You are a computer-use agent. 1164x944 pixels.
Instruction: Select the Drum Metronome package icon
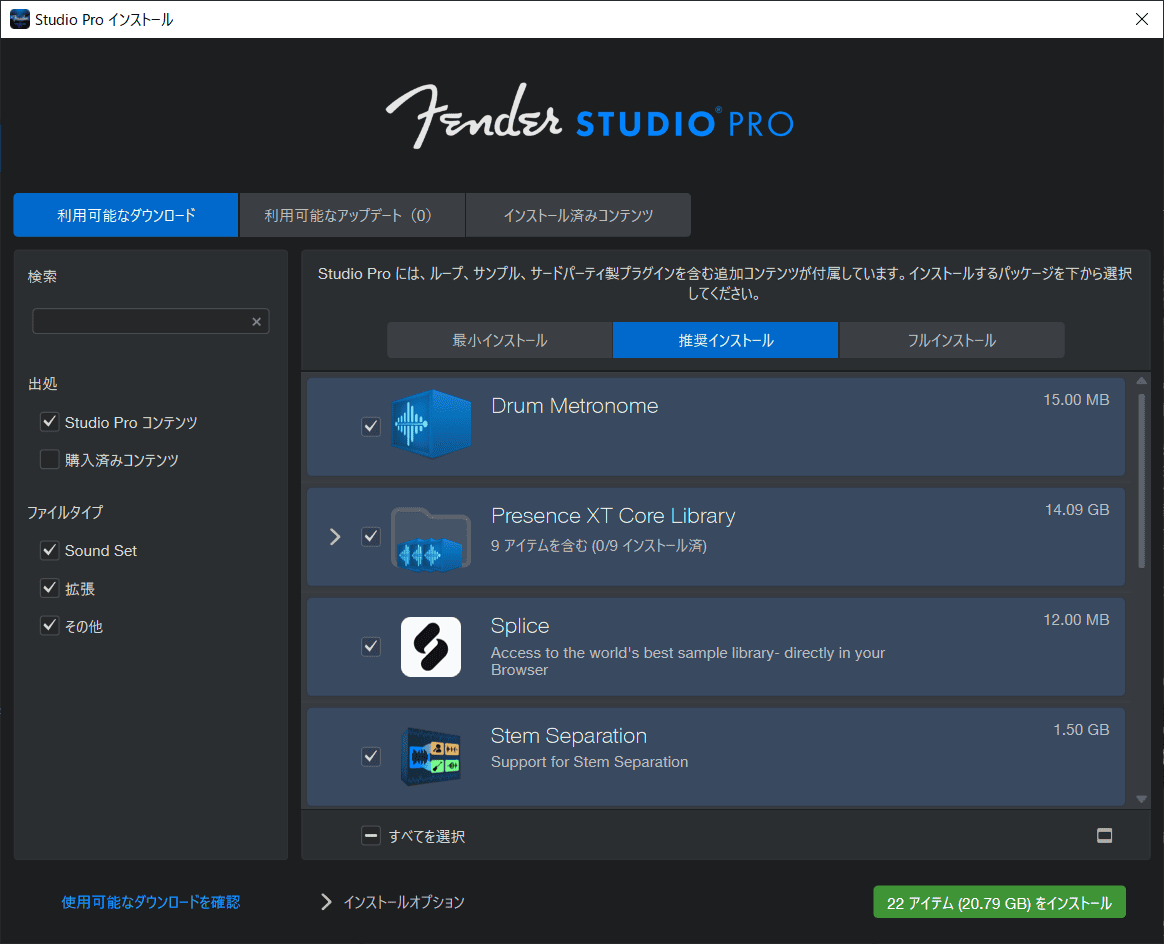[x=431, y=426]
